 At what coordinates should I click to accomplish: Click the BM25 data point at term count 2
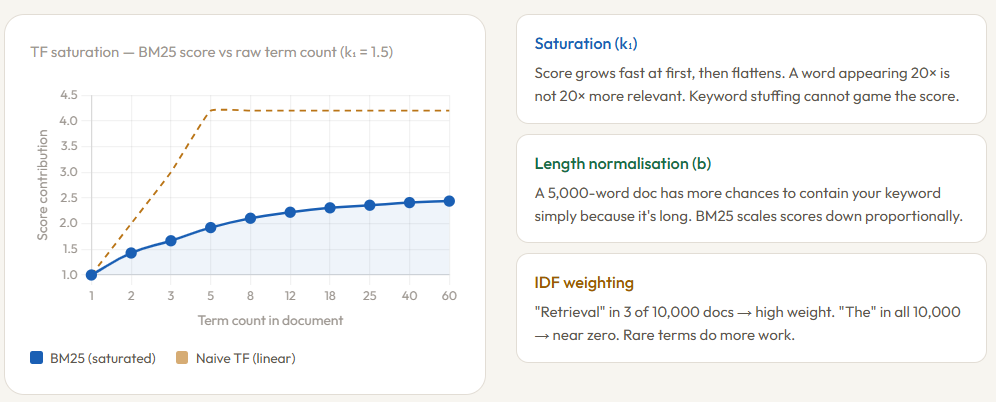(131, 253)
